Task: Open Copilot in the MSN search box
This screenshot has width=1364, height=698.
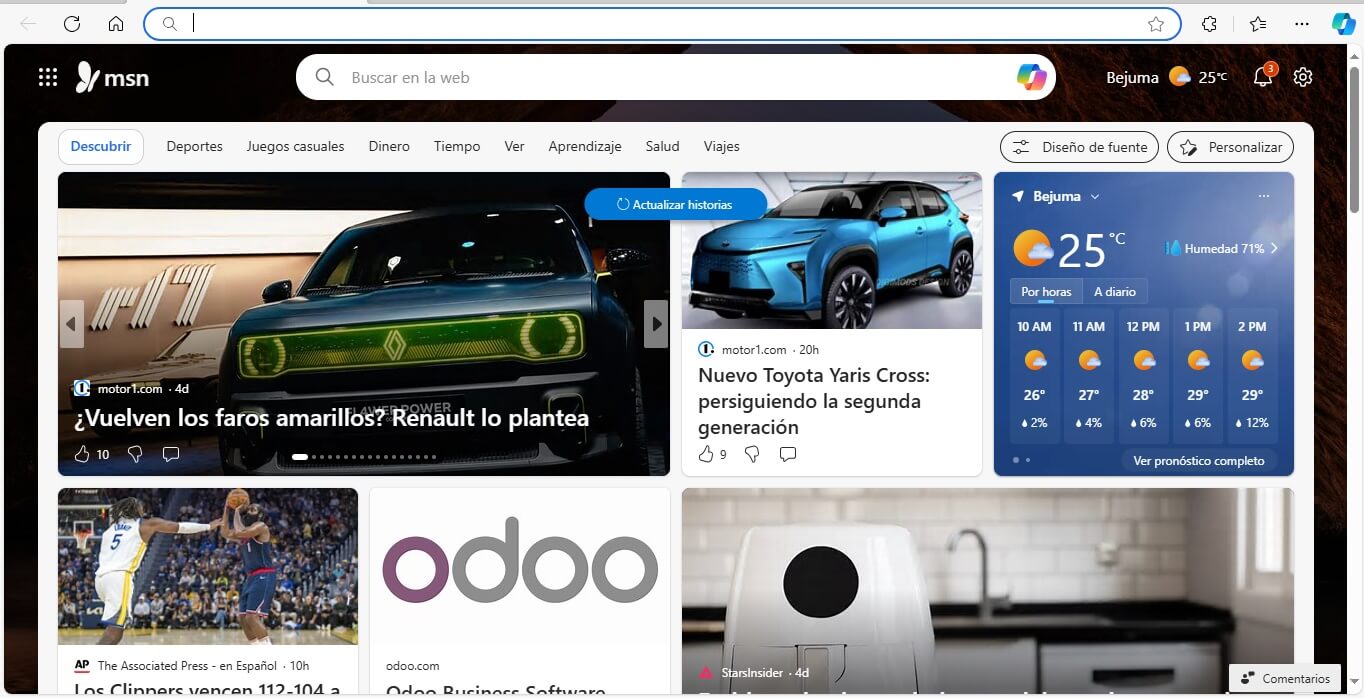Action: pos(1031,77)
